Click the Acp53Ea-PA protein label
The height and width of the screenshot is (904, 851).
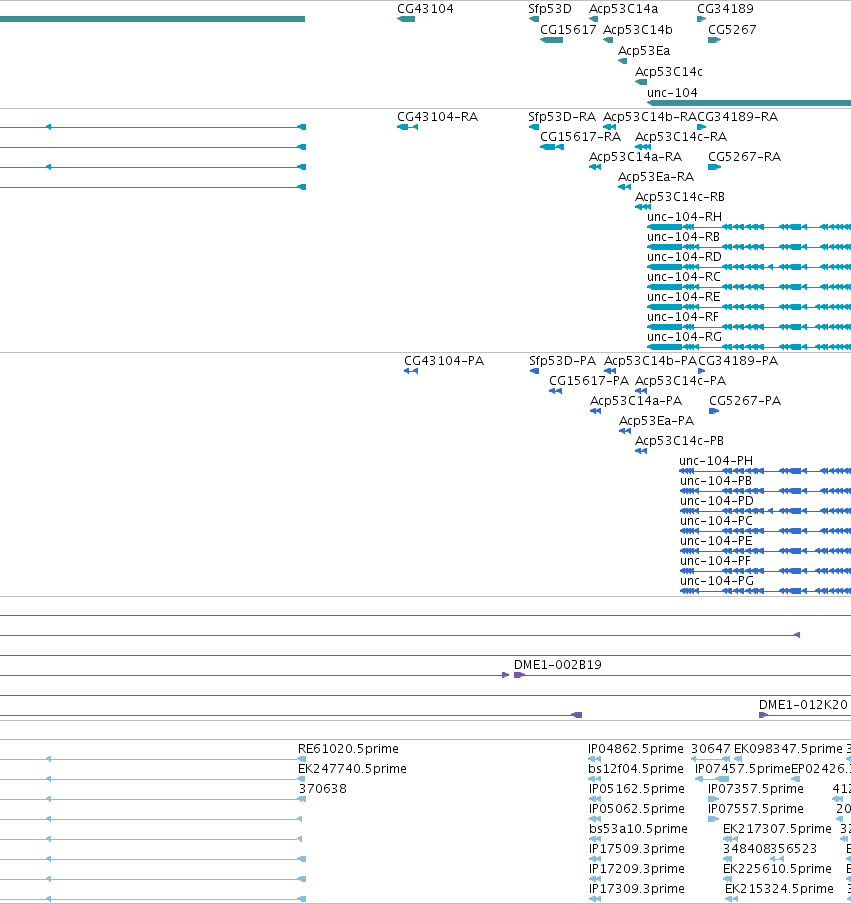[x=656, y=420]
